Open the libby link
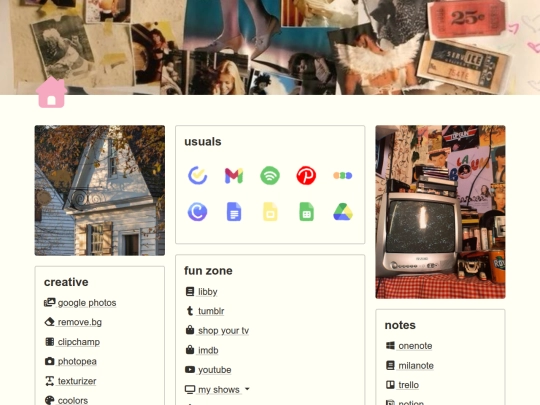Image resolution: width=540 pixels, height=405 pixels. [208, 292]
